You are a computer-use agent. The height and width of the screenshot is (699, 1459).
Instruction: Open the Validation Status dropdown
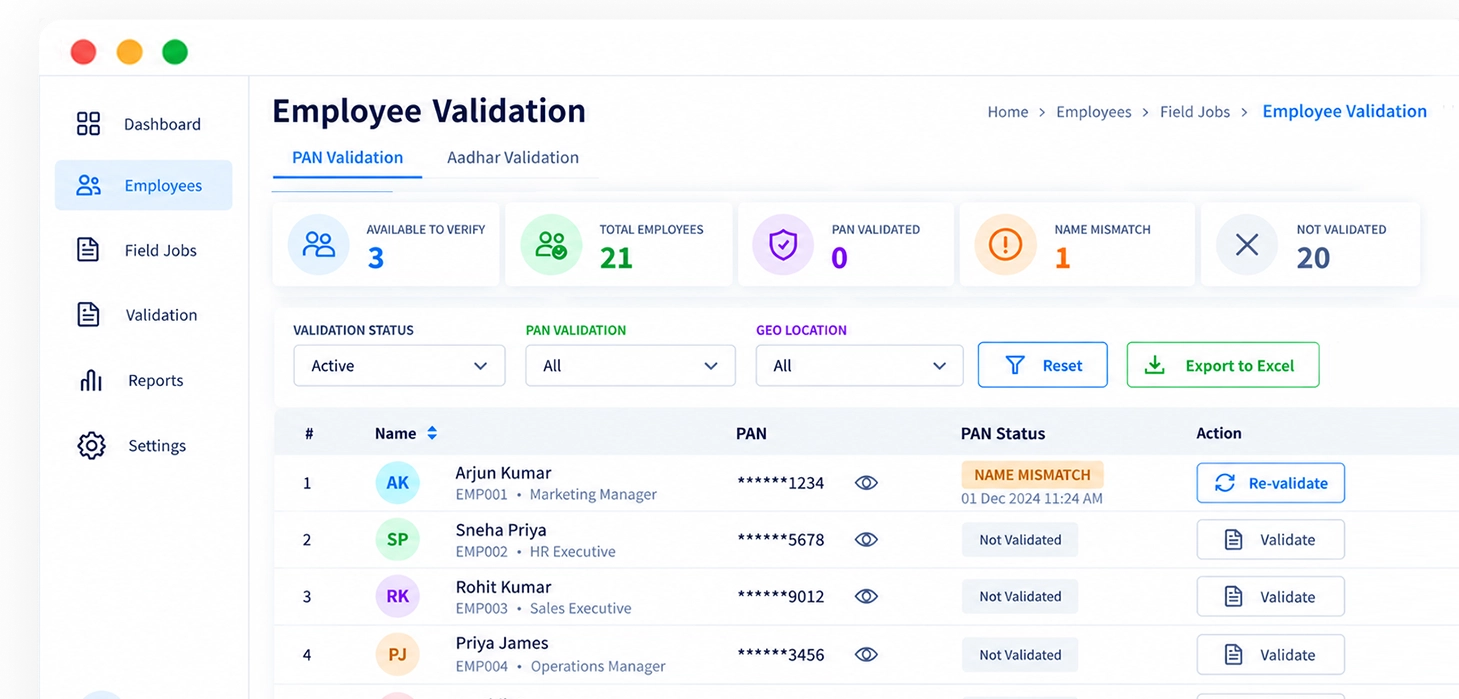[x=399, y=366]
